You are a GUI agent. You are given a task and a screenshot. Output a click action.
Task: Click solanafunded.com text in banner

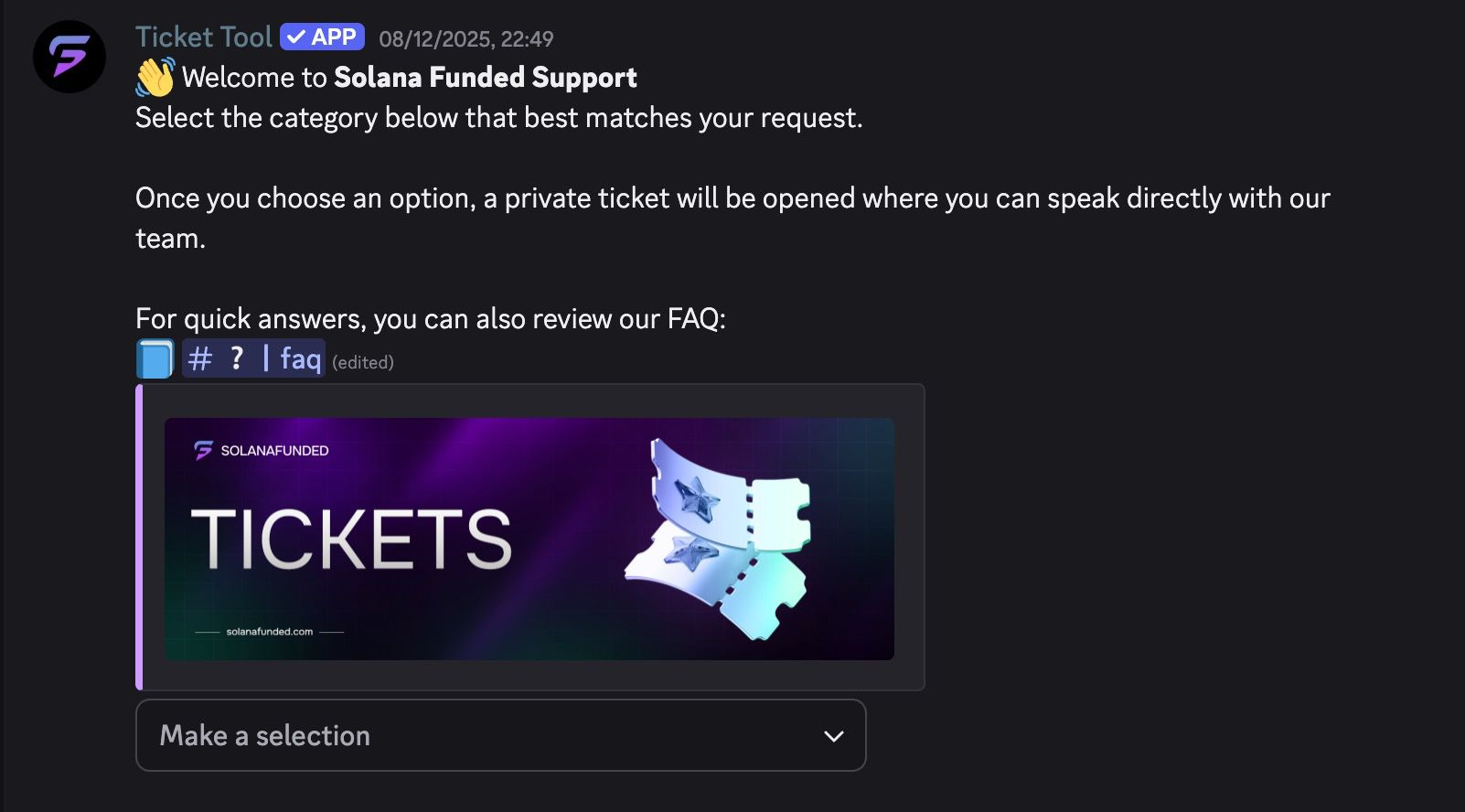click(x=269, y=632)
